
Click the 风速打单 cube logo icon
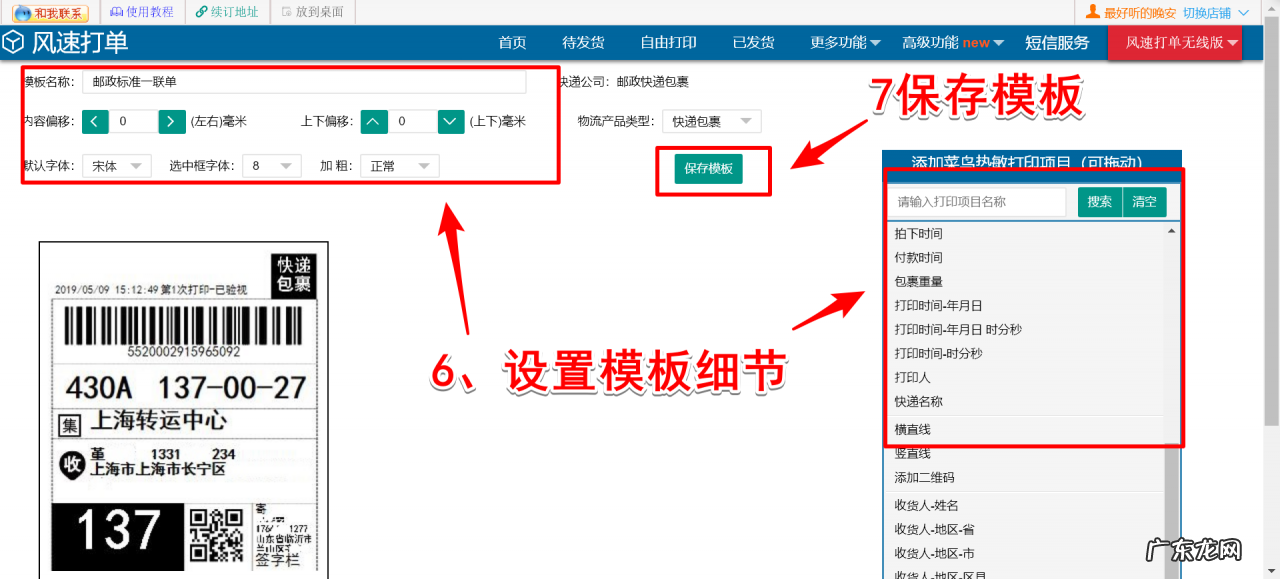(x=14, y=43)
